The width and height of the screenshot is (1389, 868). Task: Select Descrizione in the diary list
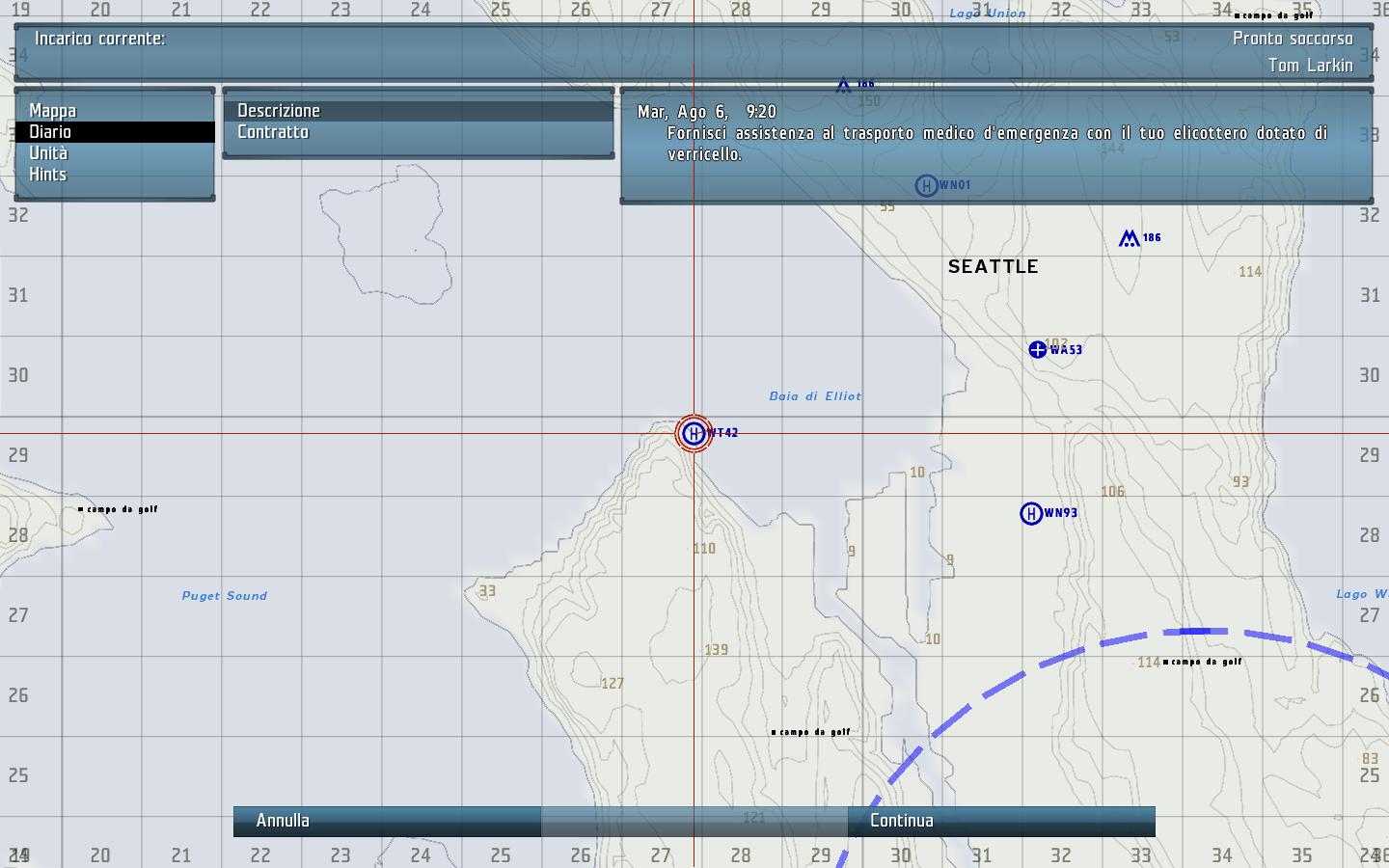(x=419, y=111)
